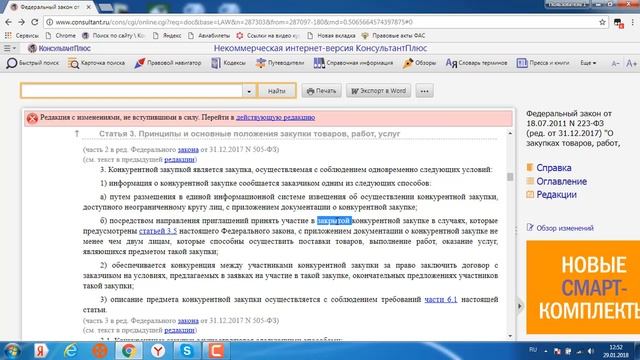Open Пресса и книги

(x=543, y=63)
